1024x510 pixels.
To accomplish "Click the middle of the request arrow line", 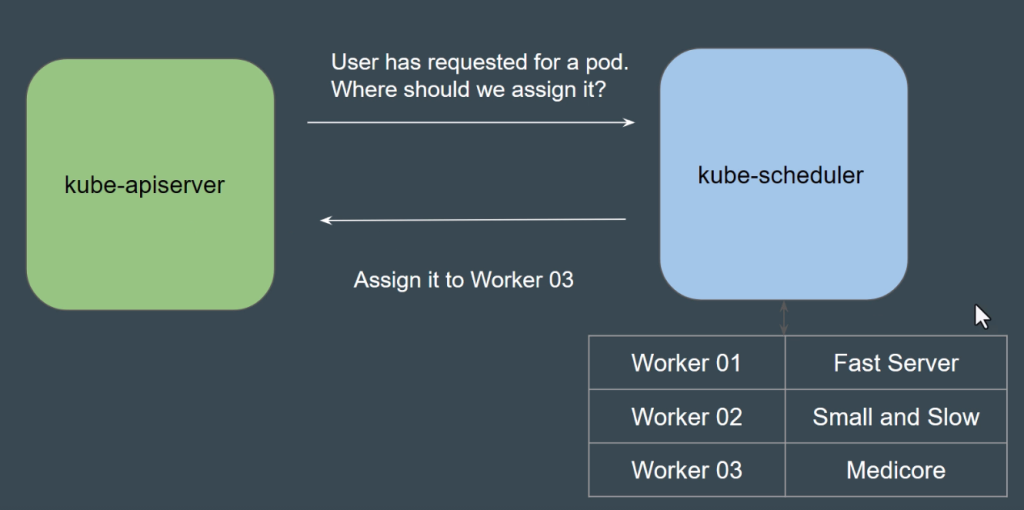I will 470,122.
